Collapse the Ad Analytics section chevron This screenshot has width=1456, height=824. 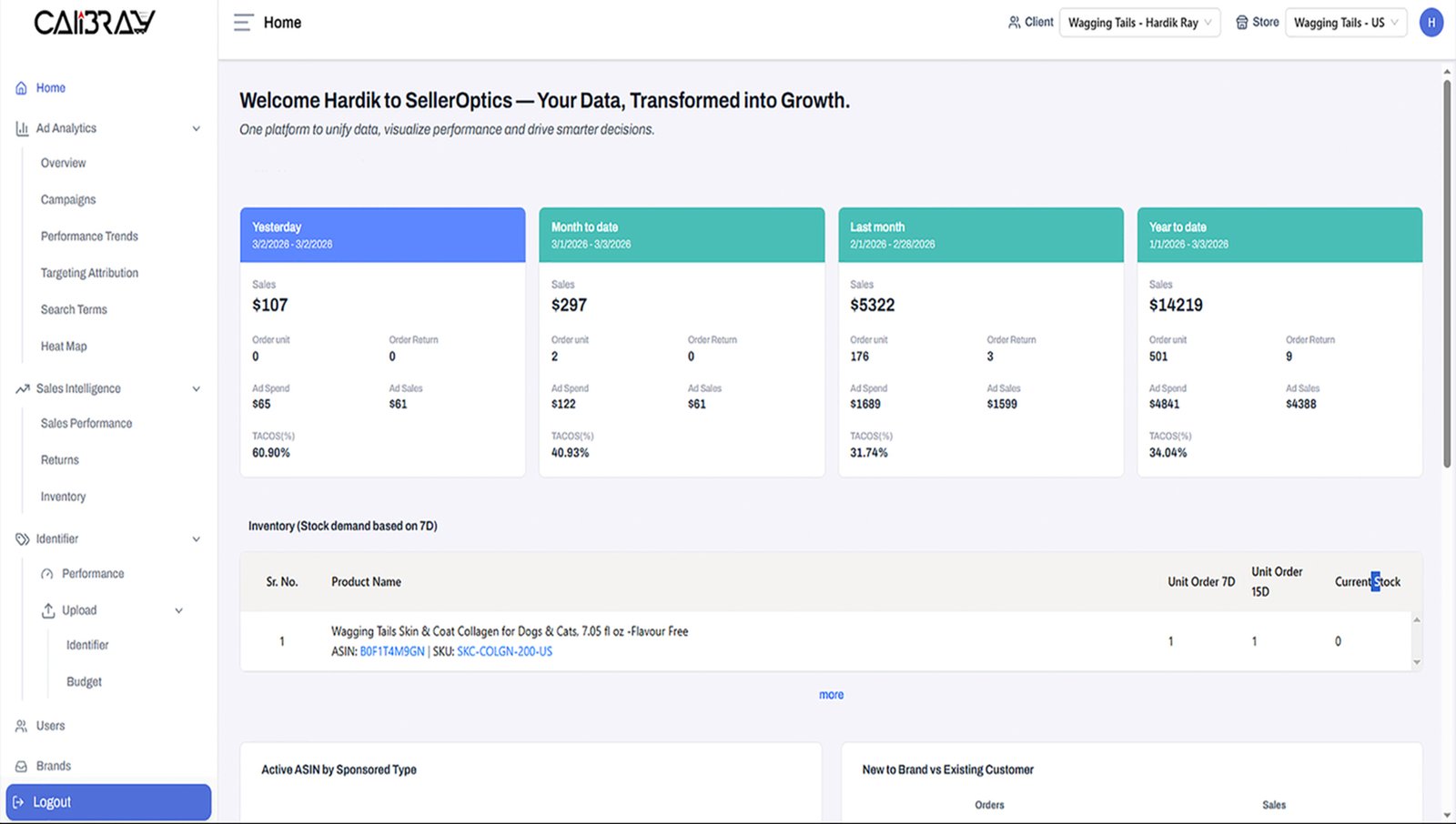click(196, 129)
